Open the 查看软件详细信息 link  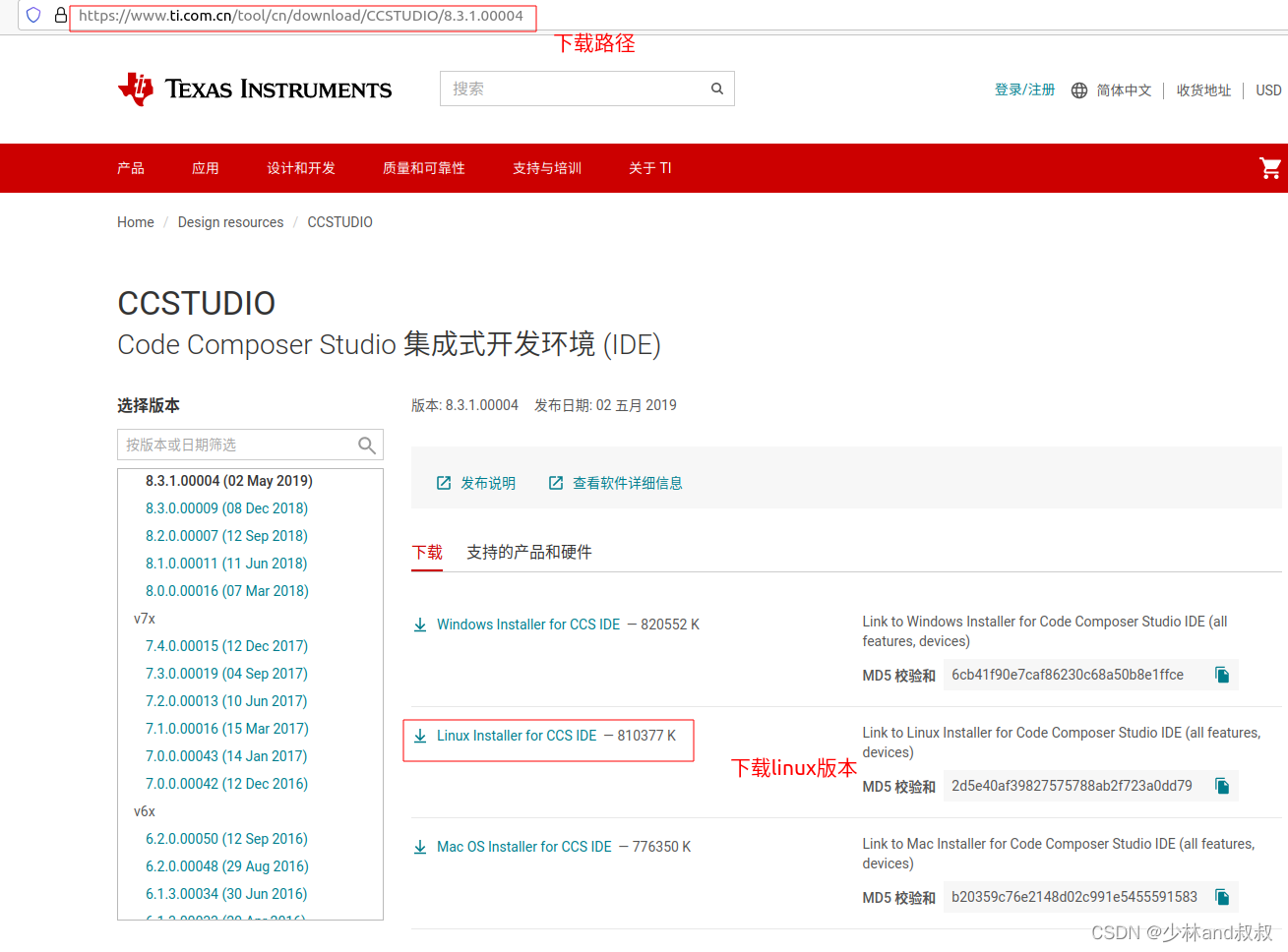tap(628, 483)
